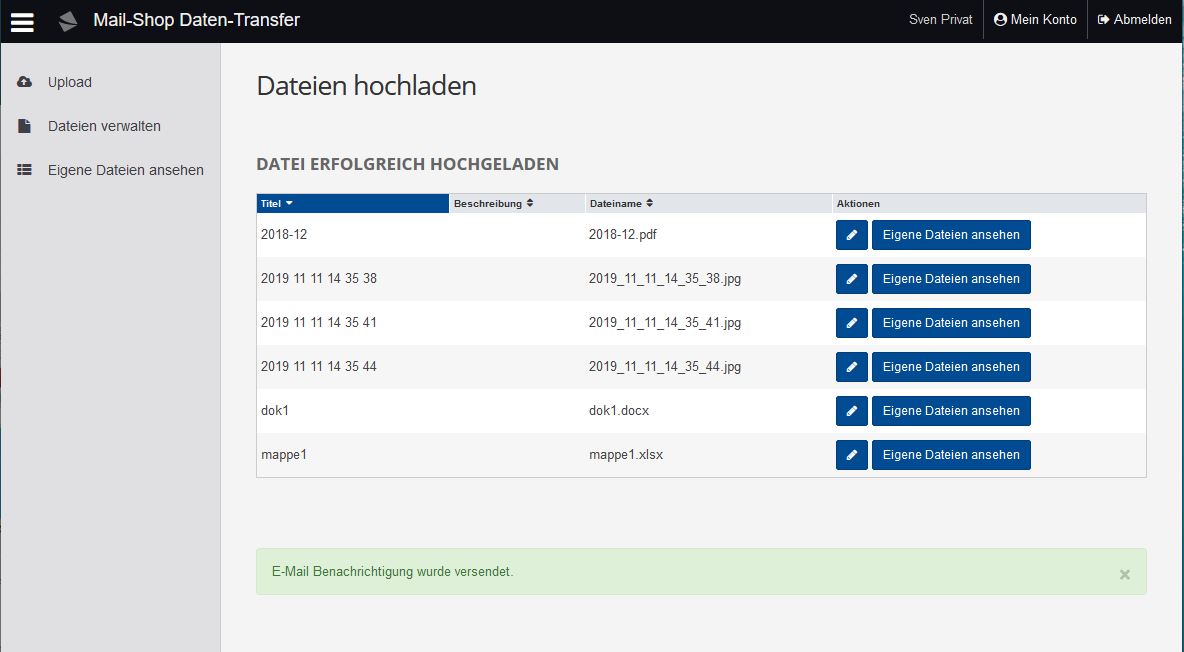
Task: Click Eigene Dateien ansehen button for mappe1.xlsx
Action: (950, 455)
